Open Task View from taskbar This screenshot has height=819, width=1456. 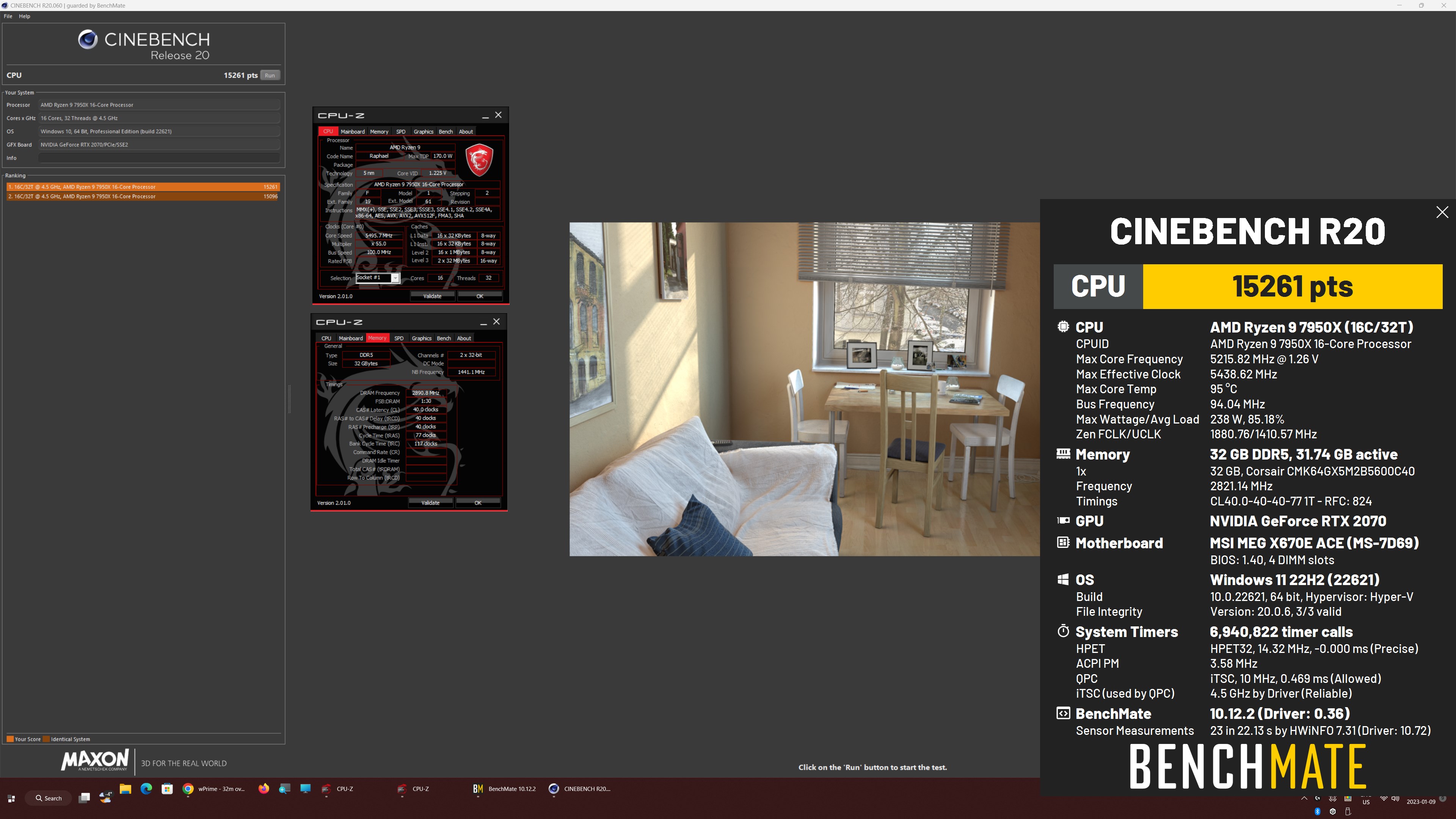coord(84,797)
